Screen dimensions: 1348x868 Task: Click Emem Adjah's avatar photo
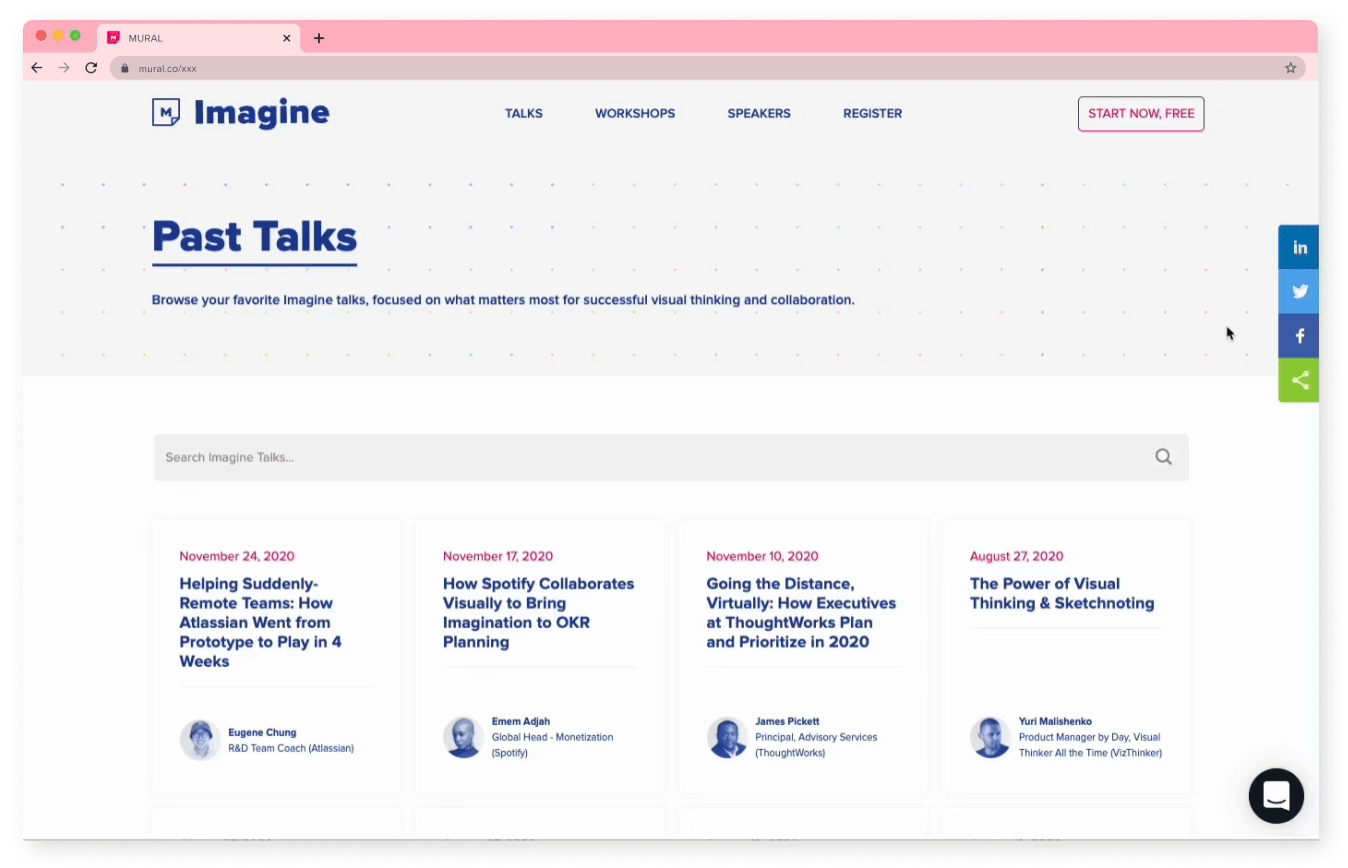pos(463,737)
